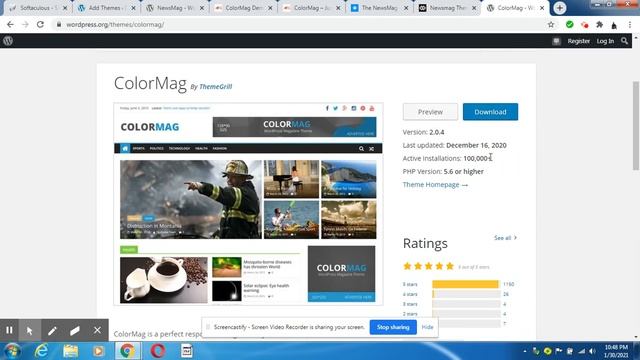Screen dimensions: 640x360
Task: Open Opera browser from the taskbar
Action: 158,351
